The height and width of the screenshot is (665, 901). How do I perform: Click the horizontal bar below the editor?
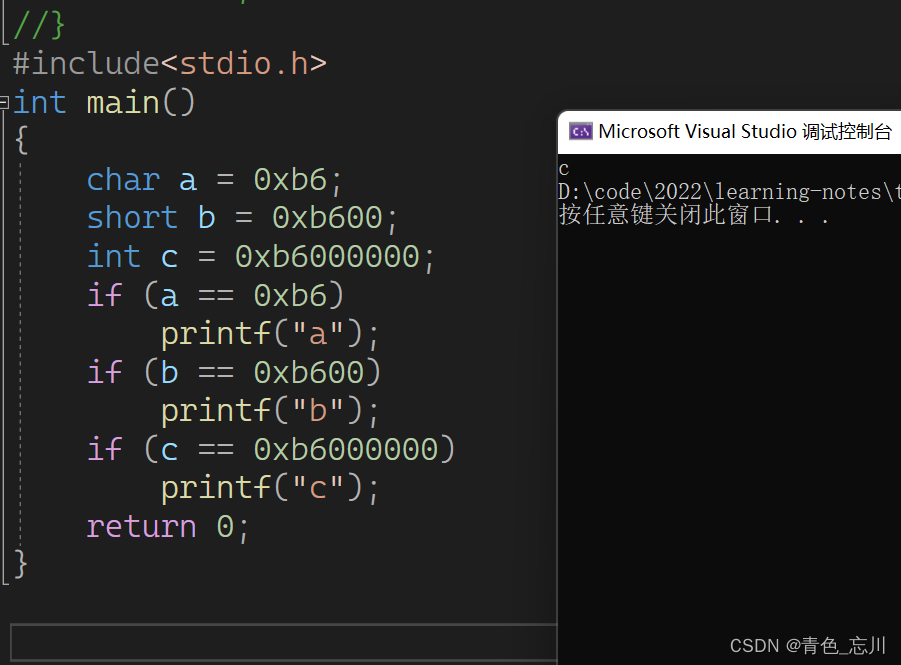click(282, 641)
